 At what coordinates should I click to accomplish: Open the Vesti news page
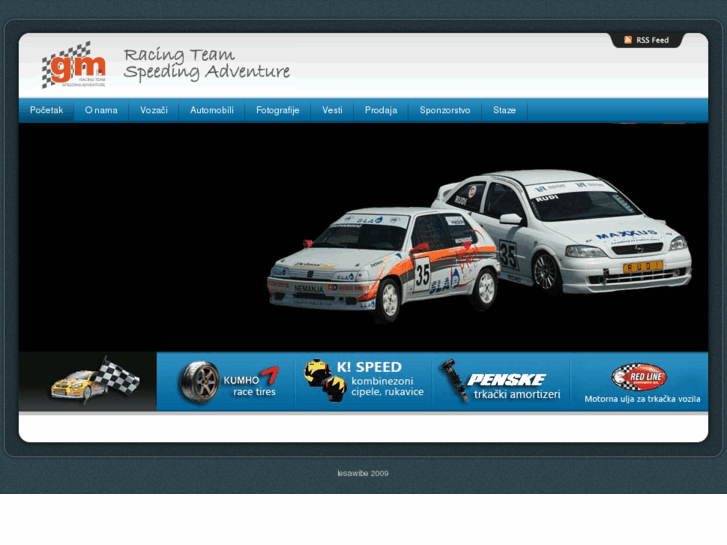pos(332,110)
